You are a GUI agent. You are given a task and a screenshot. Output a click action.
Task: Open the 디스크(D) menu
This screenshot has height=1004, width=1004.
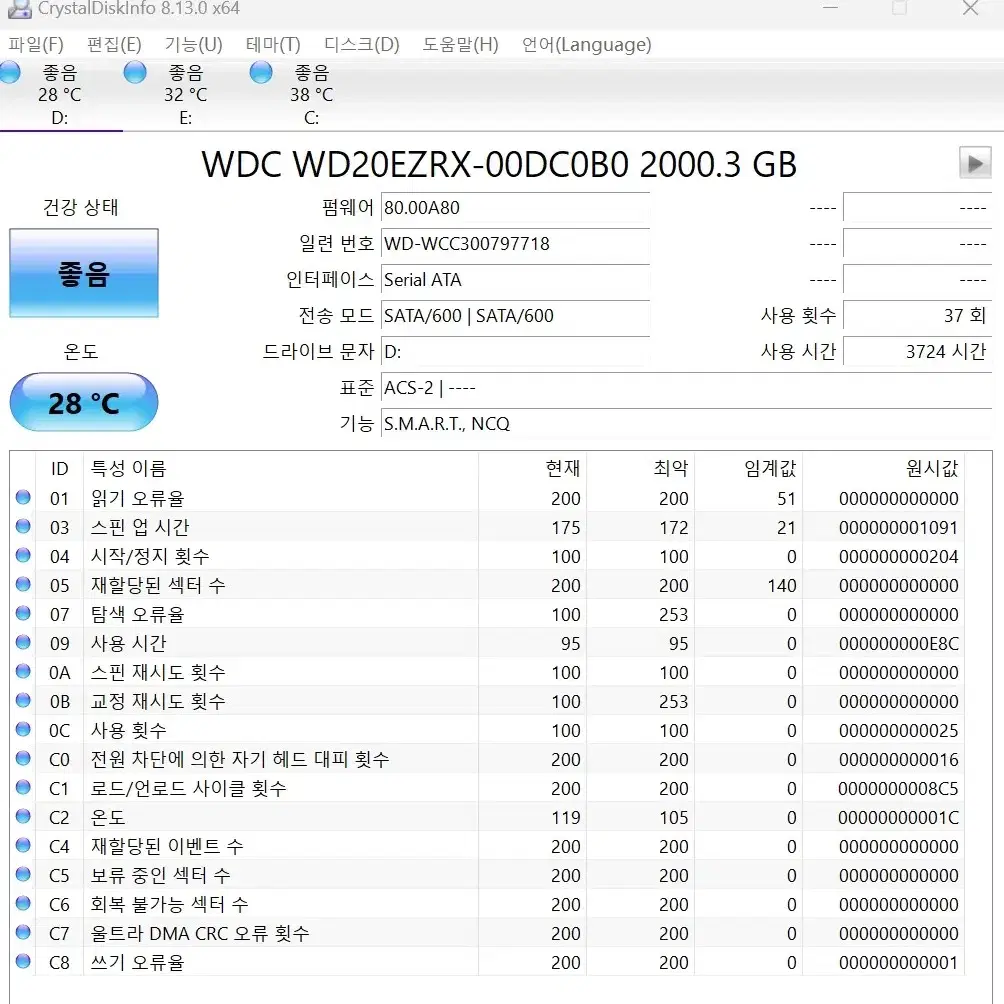pyautogui.click(x=362, y=44)
